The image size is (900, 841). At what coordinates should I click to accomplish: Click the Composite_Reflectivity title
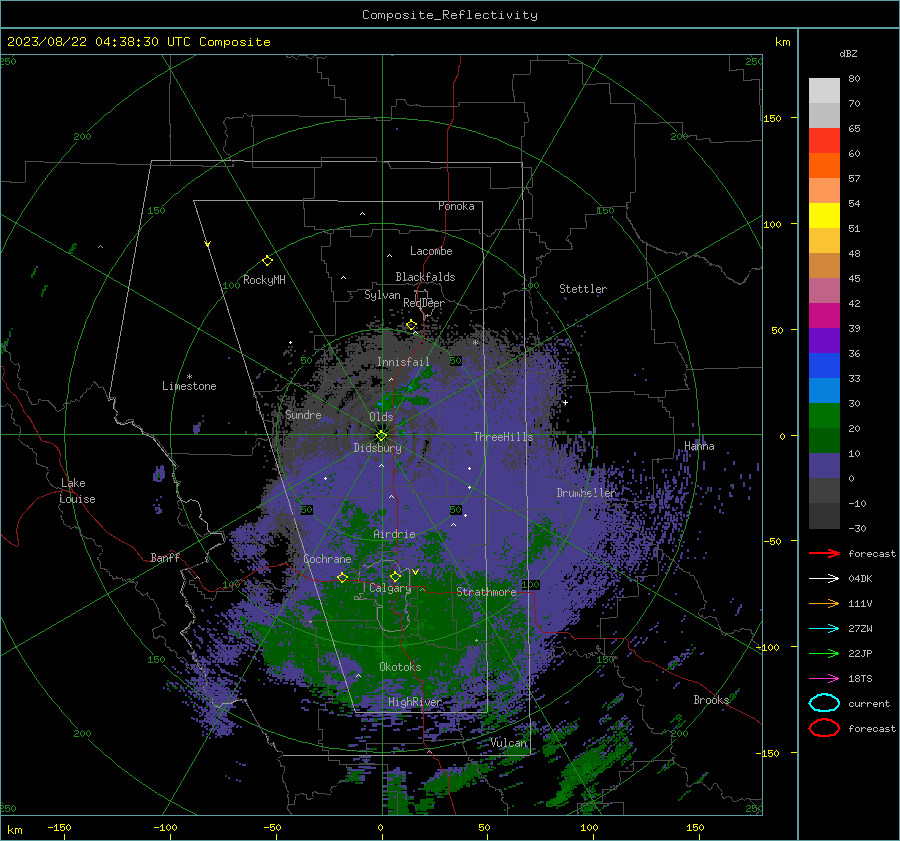click(x=450, y=15)
